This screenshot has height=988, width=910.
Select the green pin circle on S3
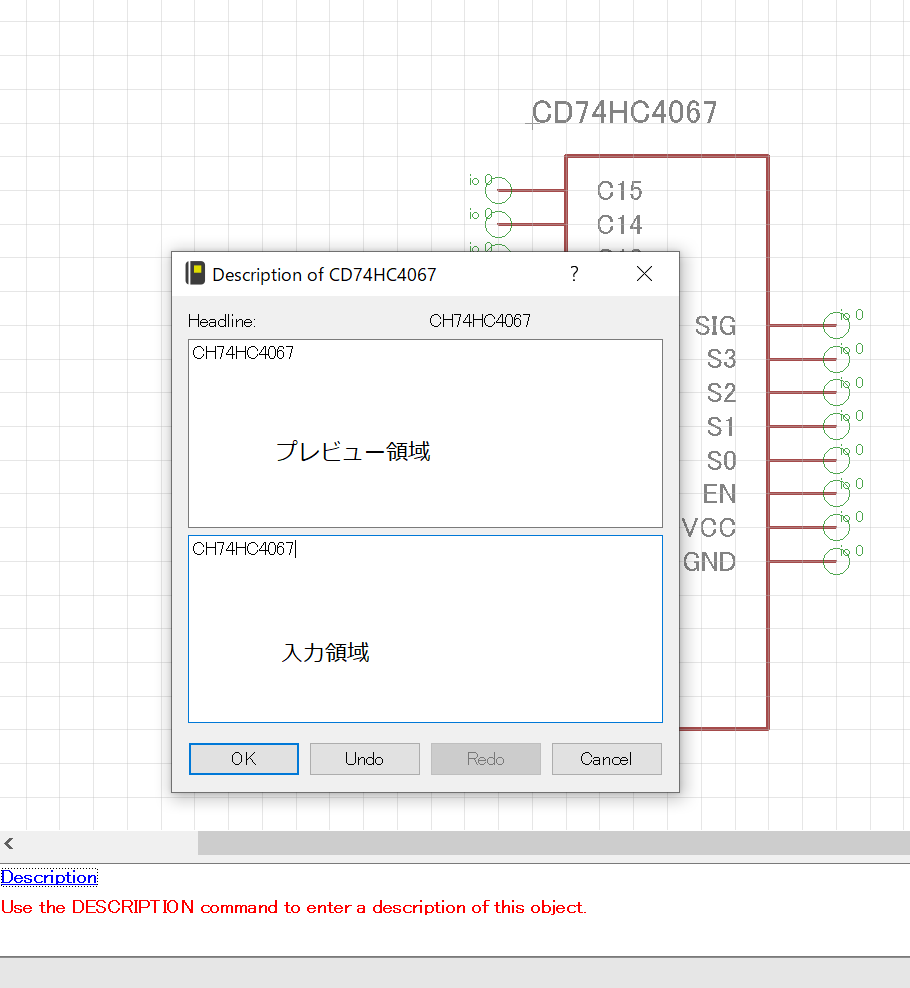pyautogui.click(x=836, y=359)
